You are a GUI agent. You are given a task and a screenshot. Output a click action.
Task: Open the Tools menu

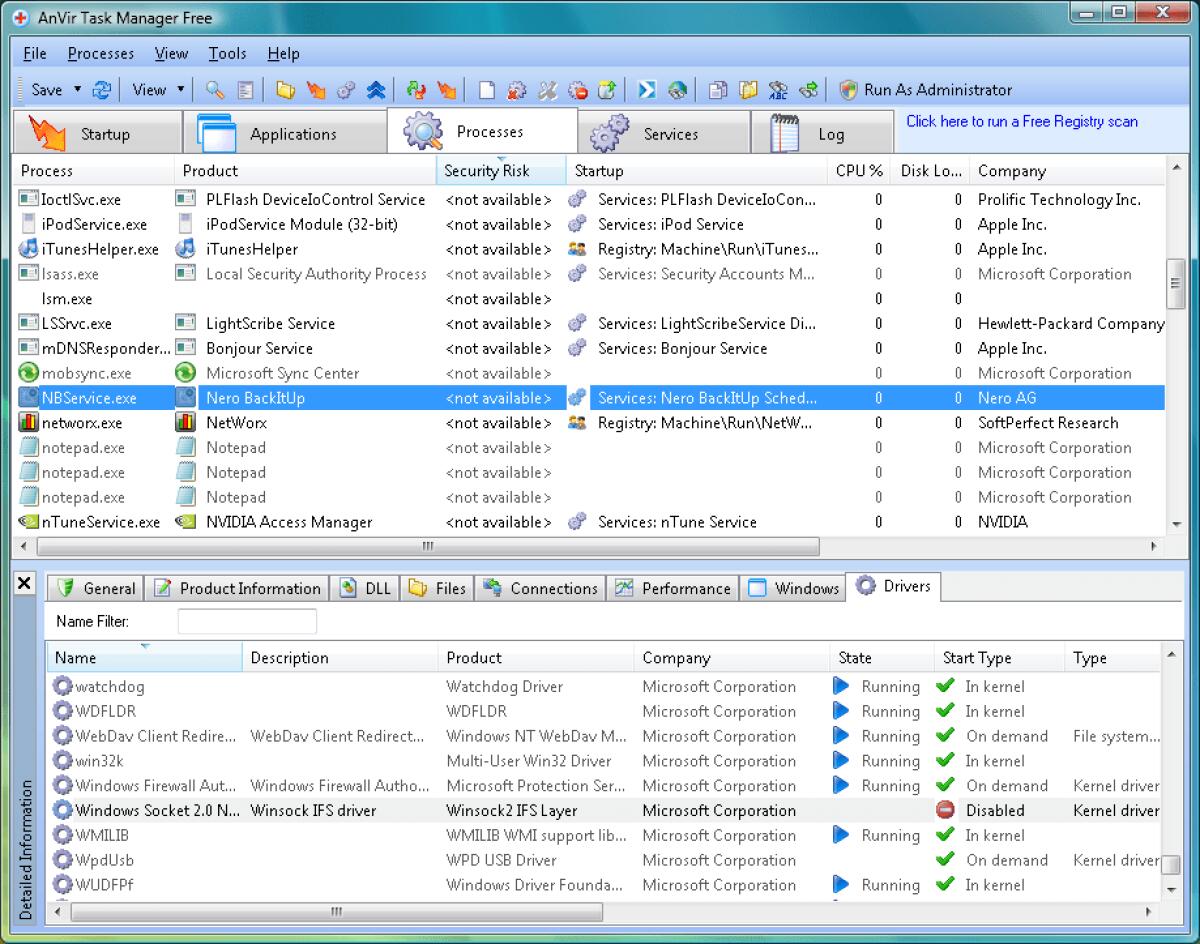227,53
